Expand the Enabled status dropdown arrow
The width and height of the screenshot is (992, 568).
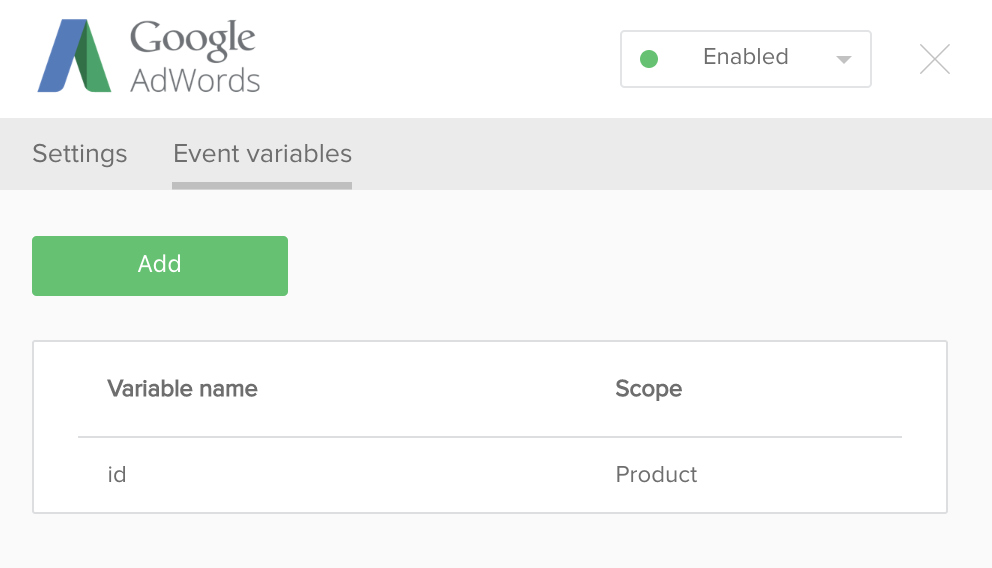843,59
